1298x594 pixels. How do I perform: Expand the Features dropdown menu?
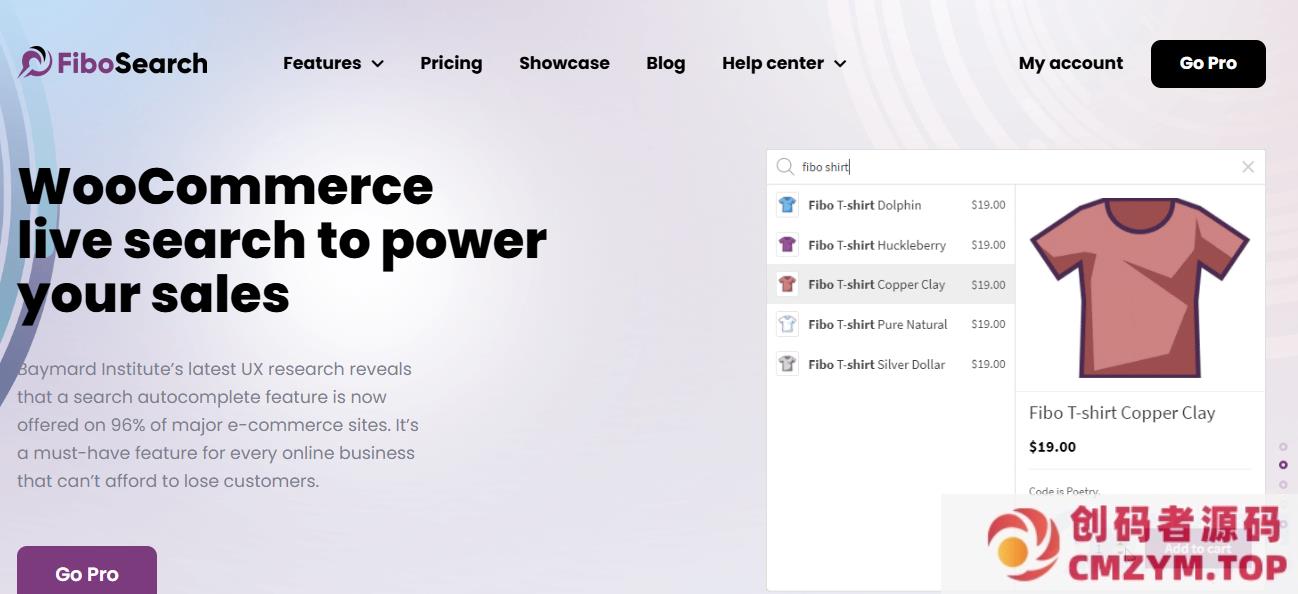(333, 63)
